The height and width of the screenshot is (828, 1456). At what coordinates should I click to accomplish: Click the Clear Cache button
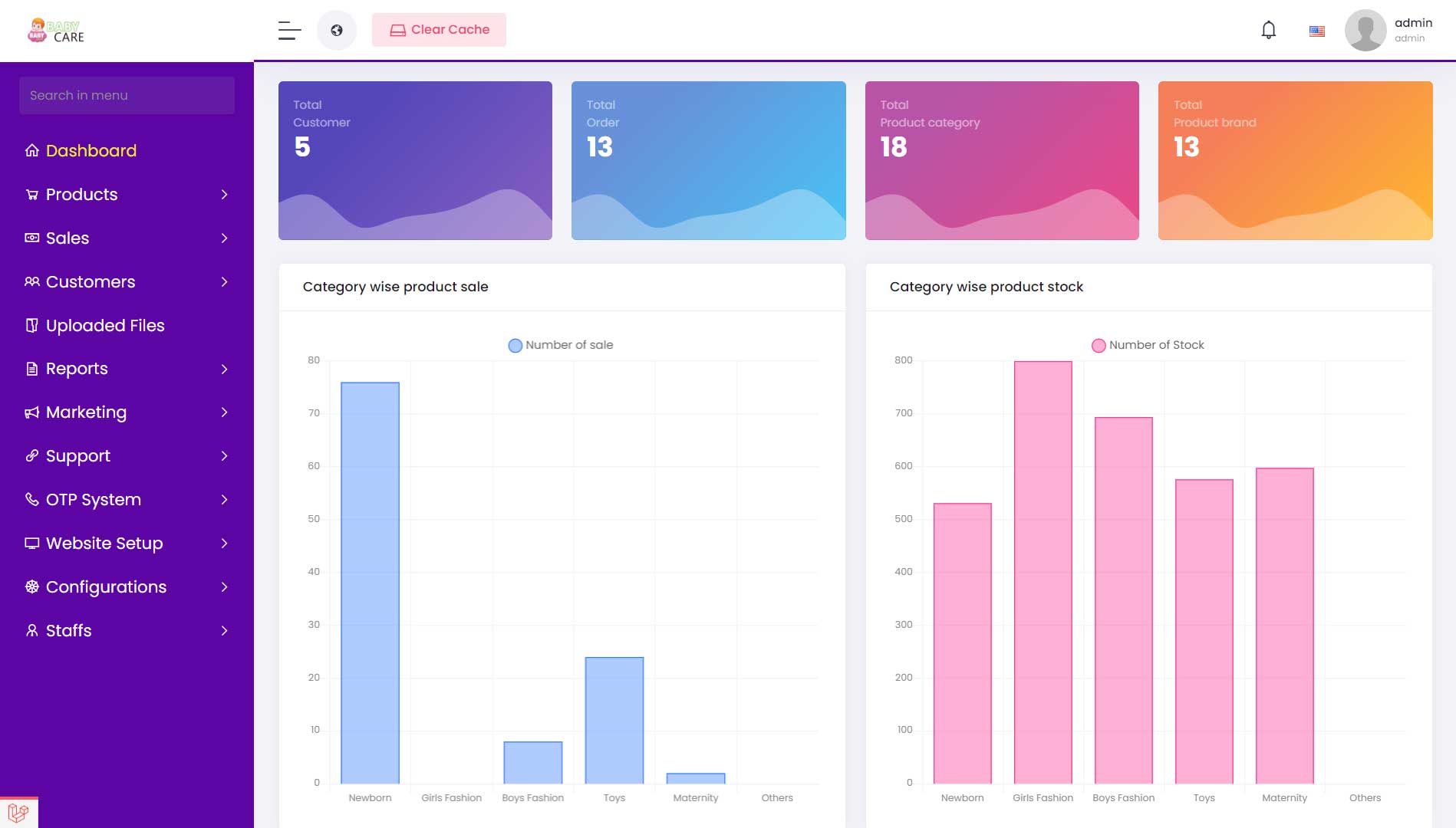[439, 30]
